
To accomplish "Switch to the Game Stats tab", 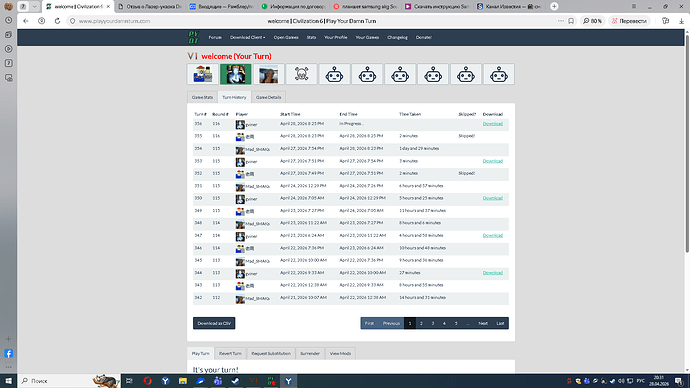I will click(x=202, y=97).
